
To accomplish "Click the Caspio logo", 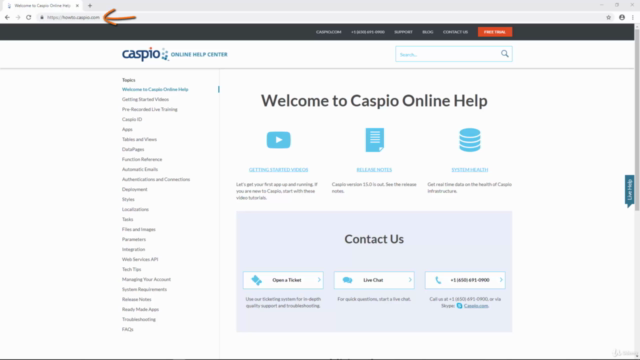I will (x=145, y=54).
